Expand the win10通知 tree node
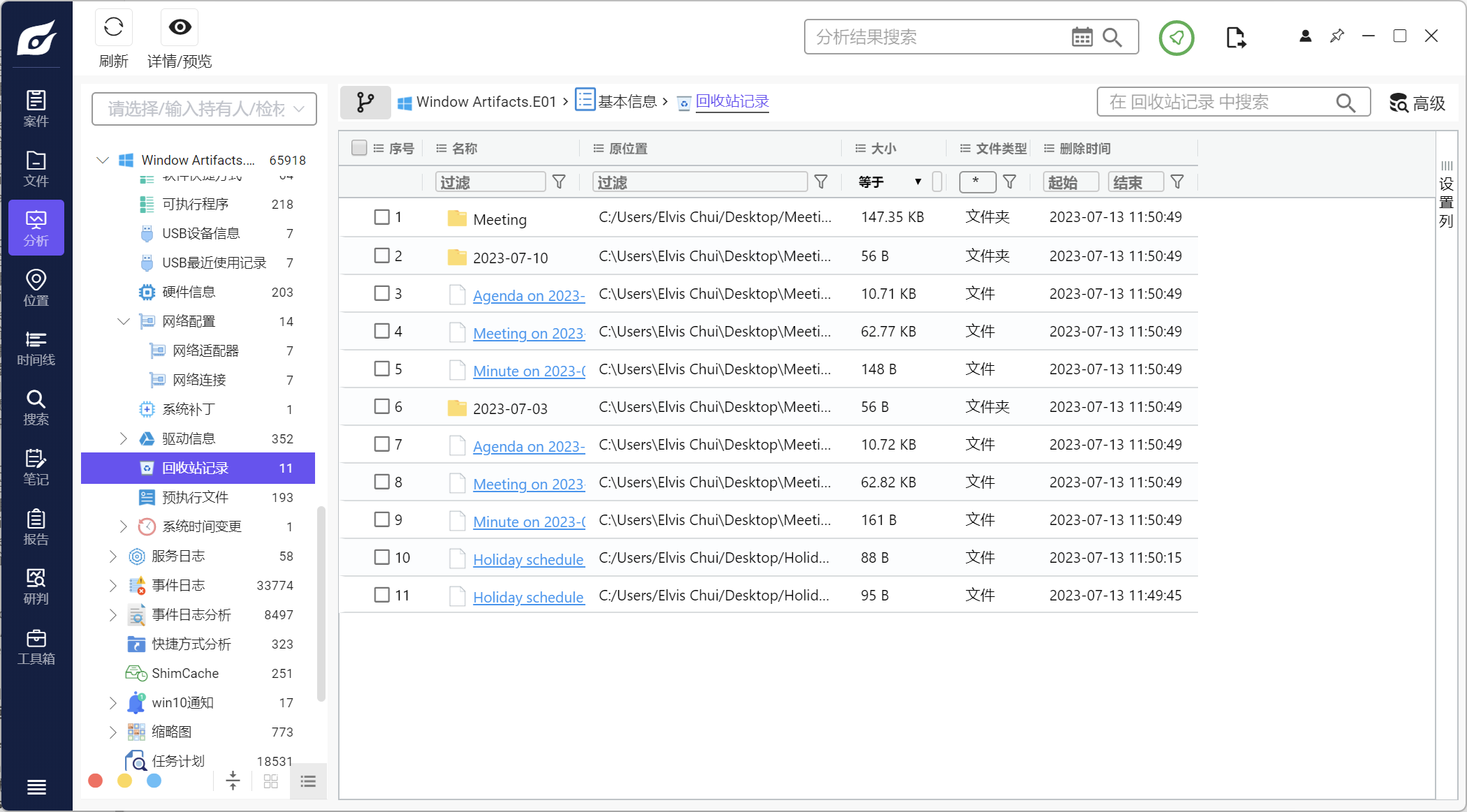 tap(113, 702)
